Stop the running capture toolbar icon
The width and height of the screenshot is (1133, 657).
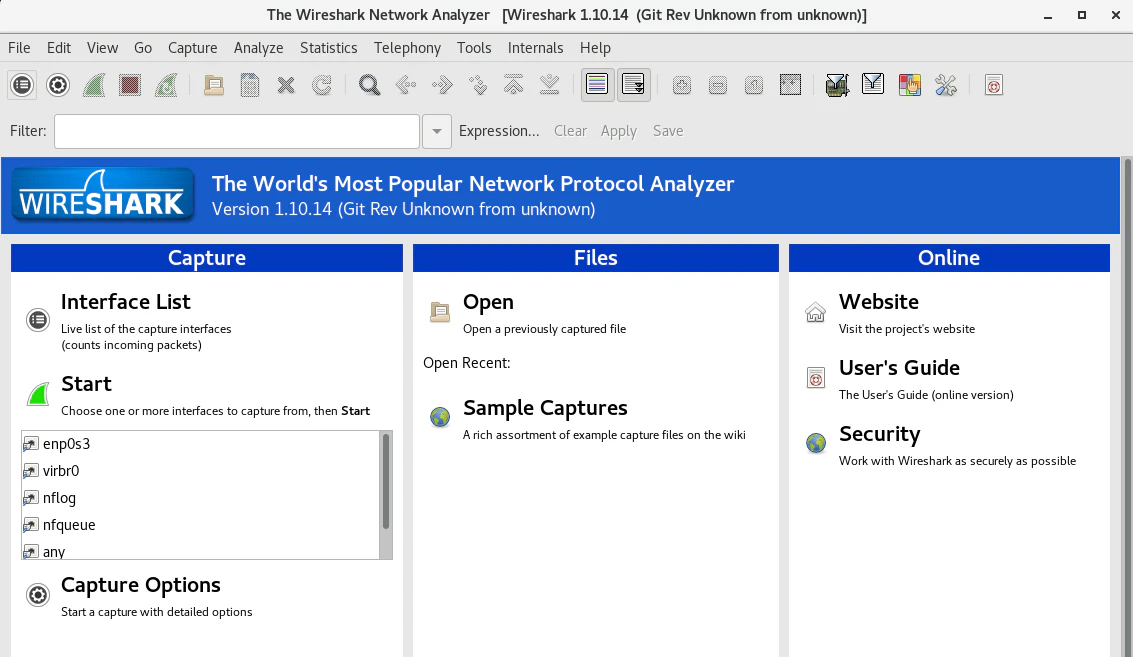coord(130,85)
